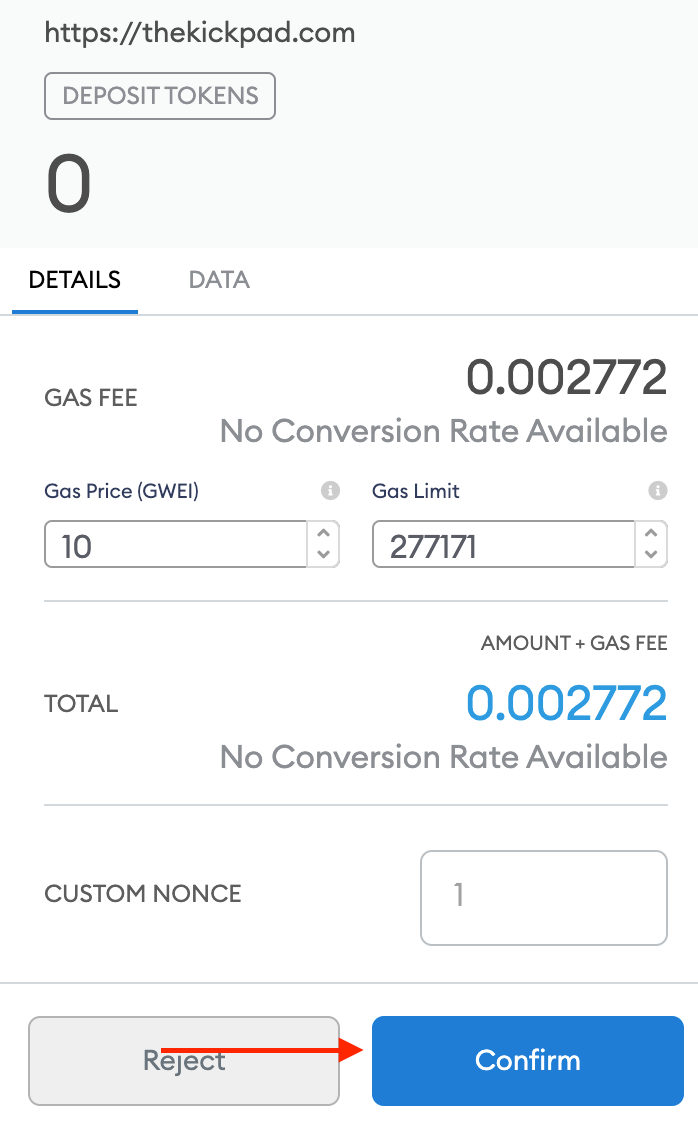Screen dimensions: 698x1130
Task: Decrease Gas Limit using its down arrow
Action: (x=652, y=553)
